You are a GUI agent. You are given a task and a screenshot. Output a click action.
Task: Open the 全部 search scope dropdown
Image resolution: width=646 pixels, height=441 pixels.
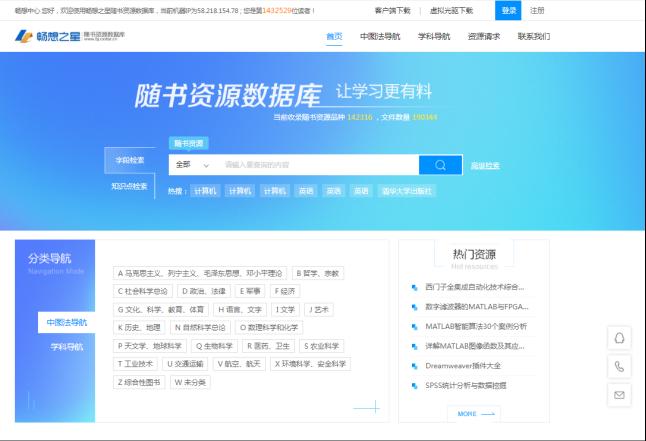click(192, 165)
